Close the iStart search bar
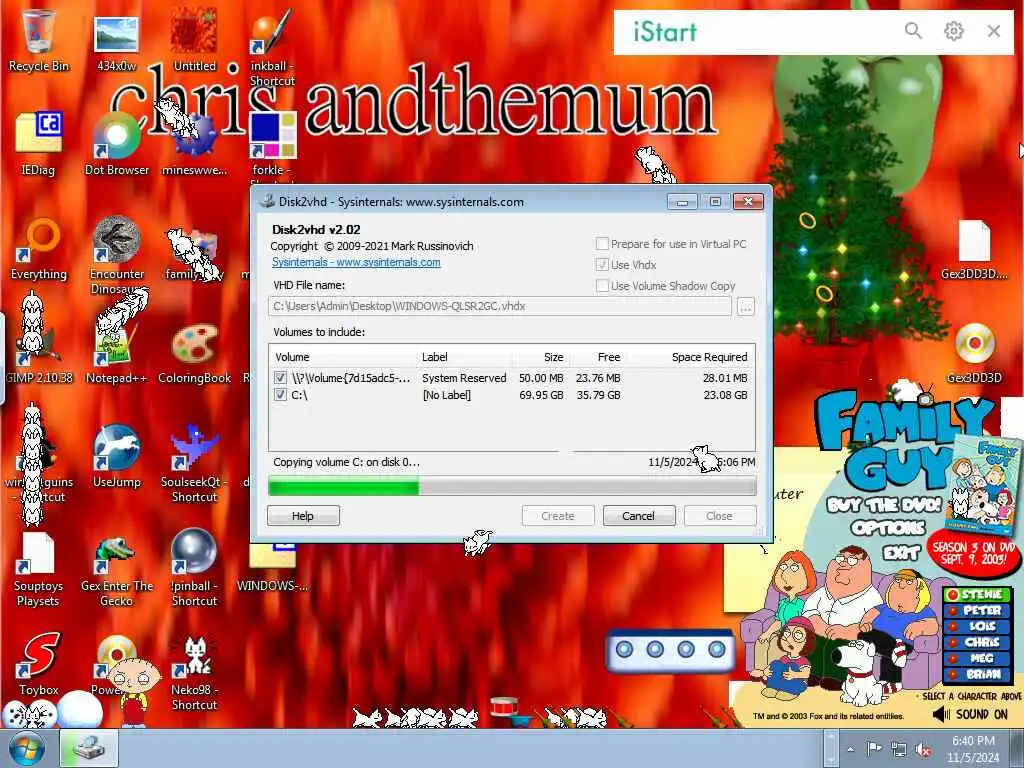 994,31
